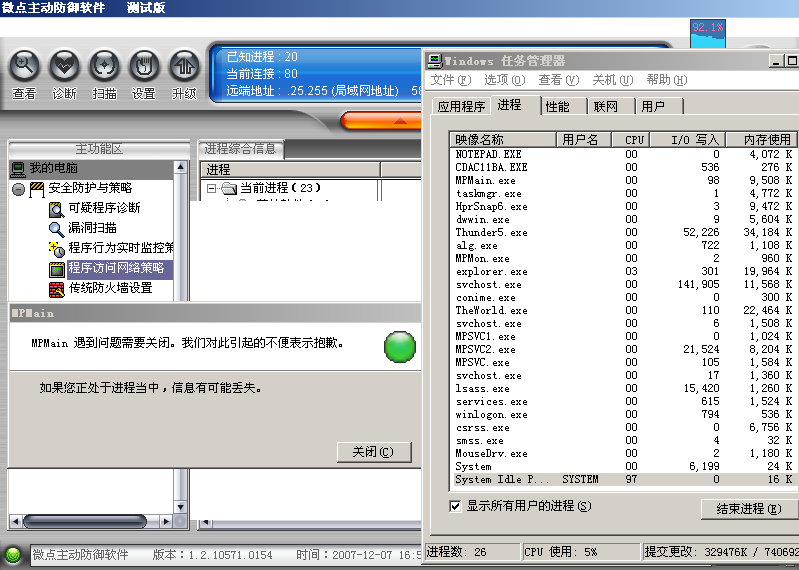Select the 进程综合信息 tab
The width and height of the screenshot is (799, 570).
240,149
